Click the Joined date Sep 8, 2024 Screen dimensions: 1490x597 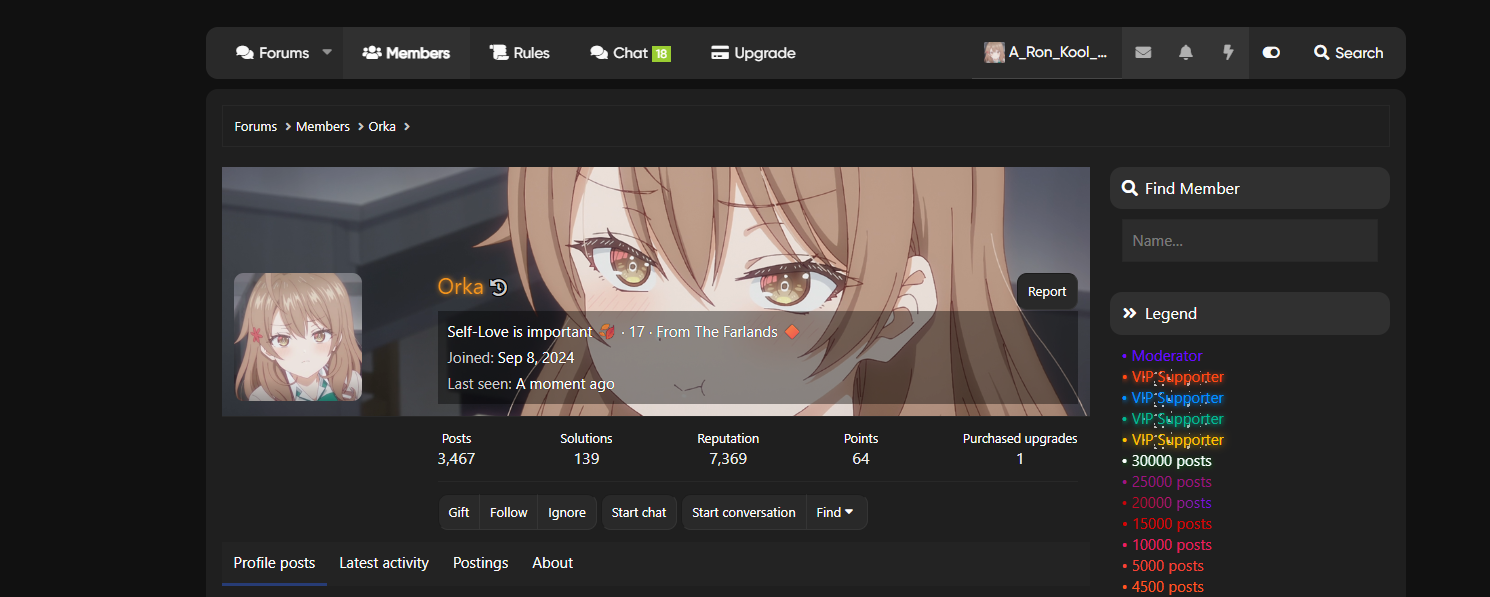point(536,358)
